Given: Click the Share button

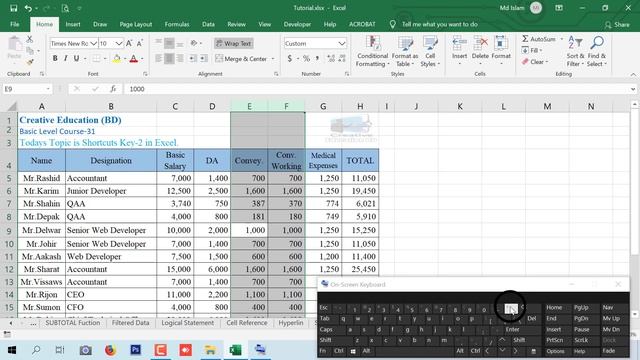Looking at the screenshot, I should click(x=617, y=25).
